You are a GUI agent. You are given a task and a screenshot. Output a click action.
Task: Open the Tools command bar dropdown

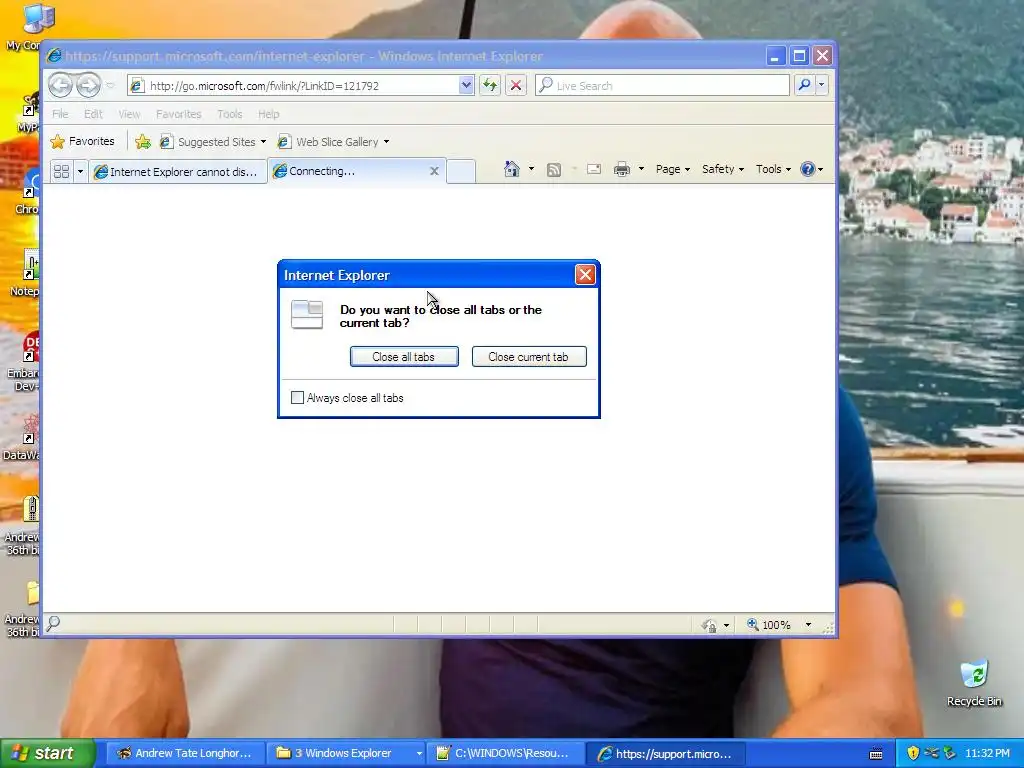click(773, 169)
